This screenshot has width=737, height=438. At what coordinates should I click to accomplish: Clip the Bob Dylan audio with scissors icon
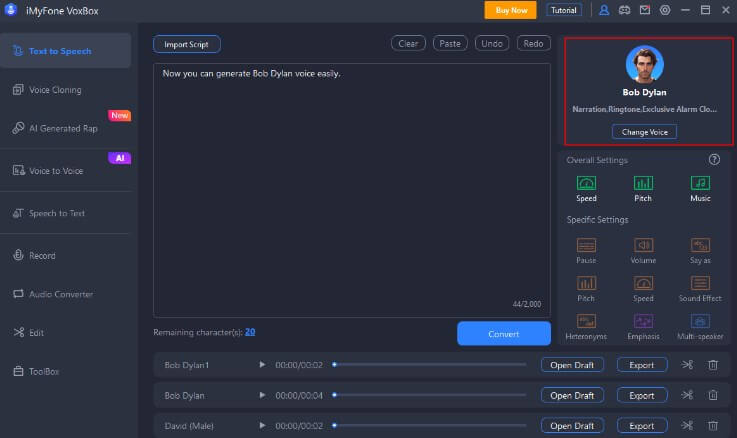coord(687,395)
